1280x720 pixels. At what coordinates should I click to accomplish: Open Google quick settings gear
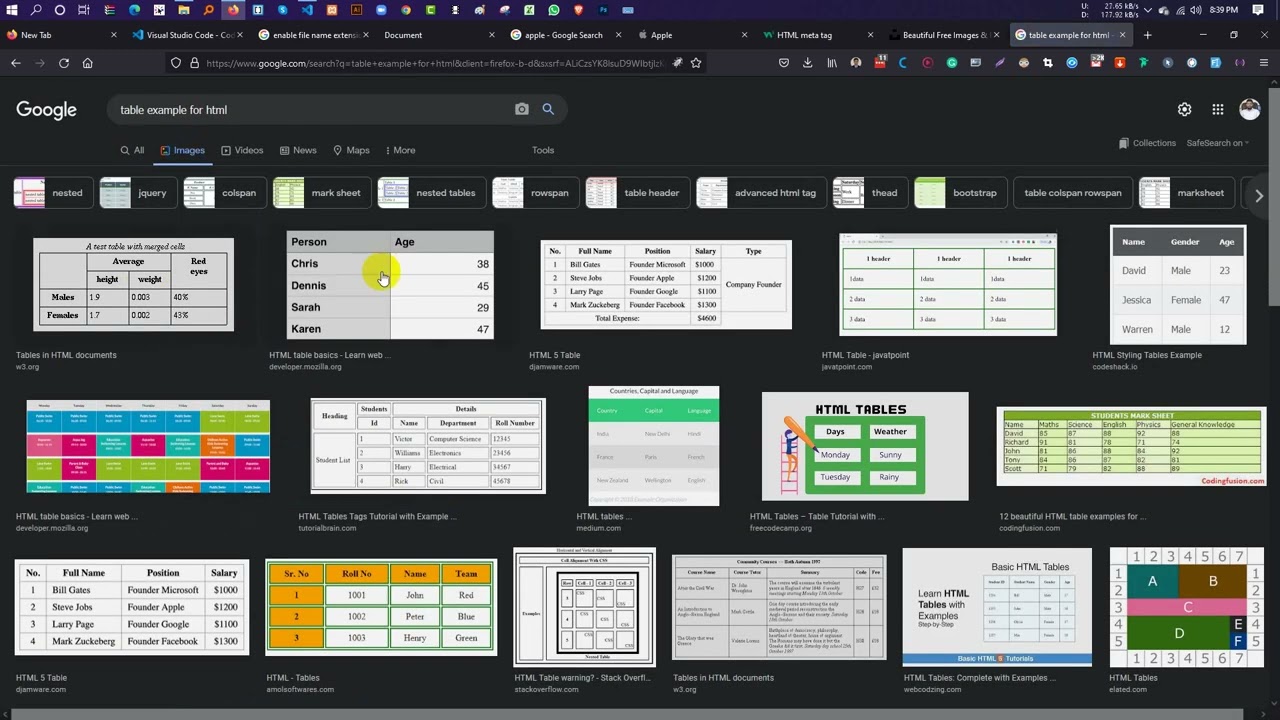coord(1184,110)
